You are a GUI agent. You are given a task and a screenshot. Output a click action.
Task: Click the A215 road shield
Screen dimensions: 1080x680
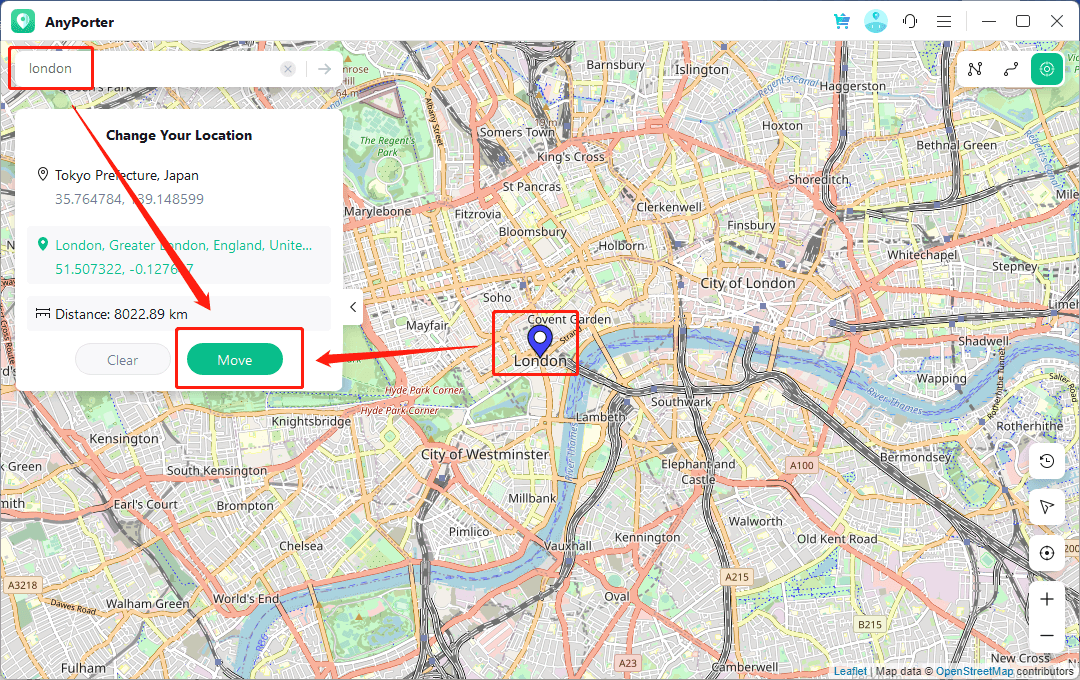pos(736,577)
